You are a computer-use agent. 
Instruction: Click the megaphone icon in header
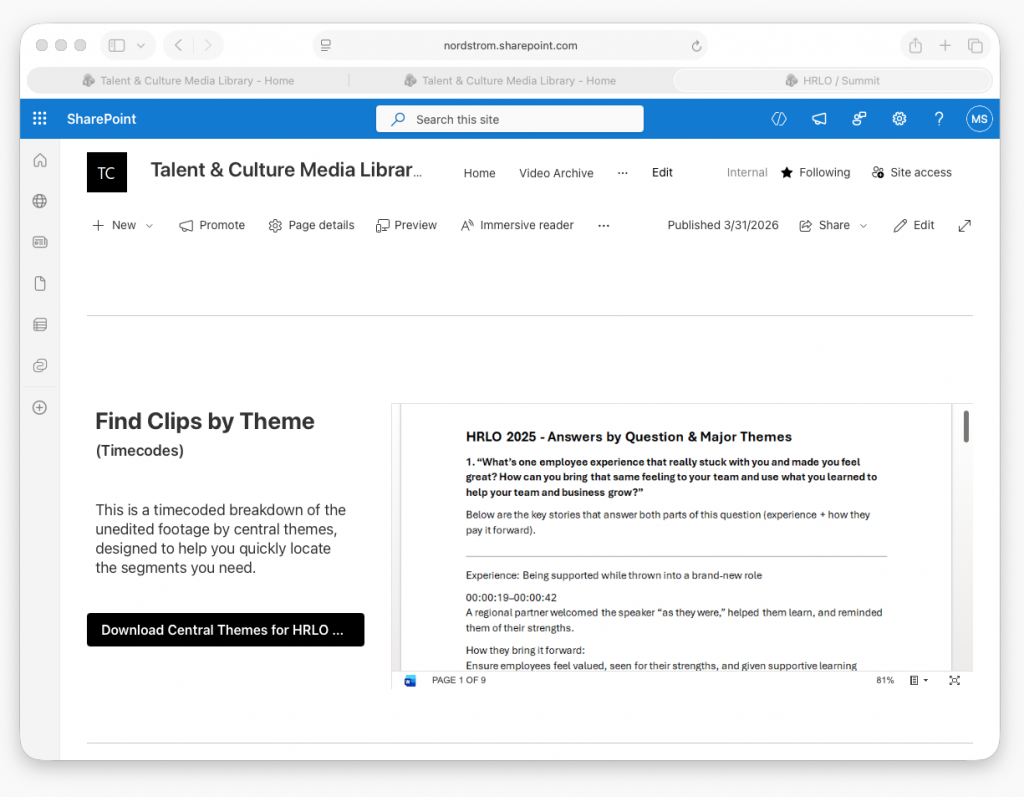[x=819, y=119]
